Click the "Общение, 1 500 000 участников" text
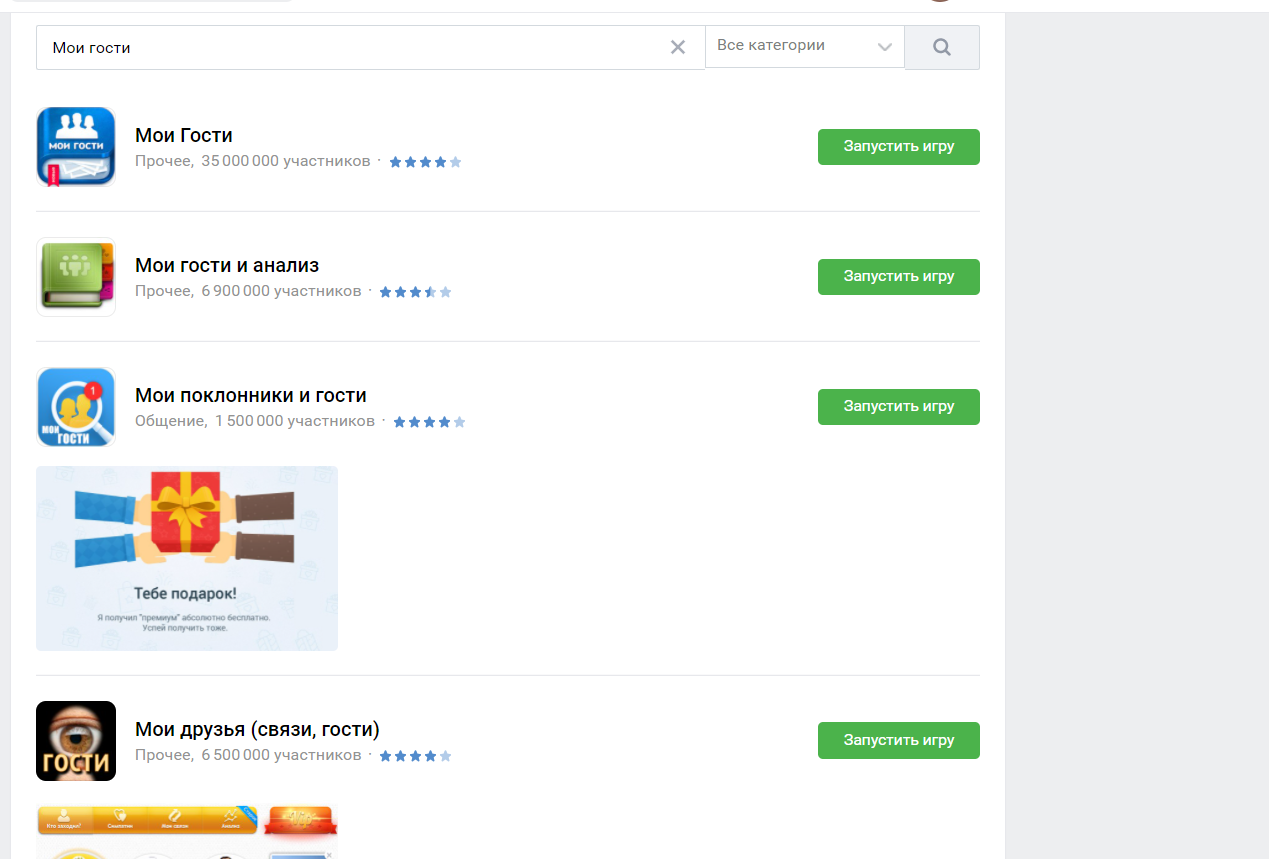This screenshot has height=859, width=1269. [255, 421]
